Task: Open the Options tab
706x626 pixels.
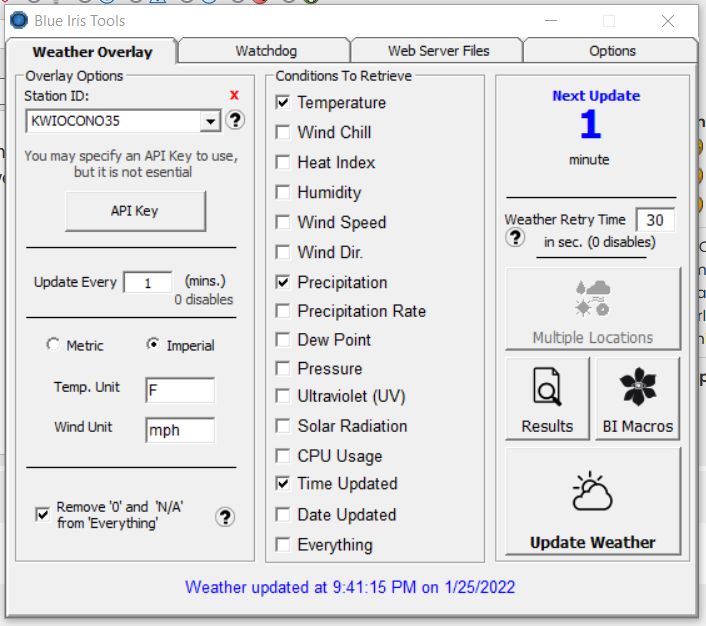Action: 612,51
